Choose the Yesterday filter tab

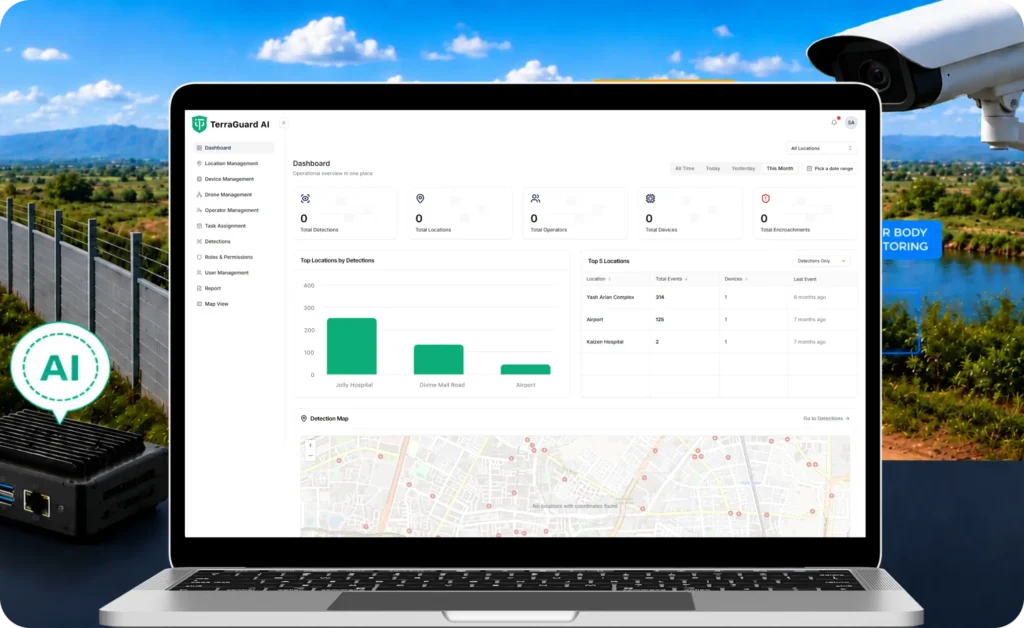(x=743, y=168)
